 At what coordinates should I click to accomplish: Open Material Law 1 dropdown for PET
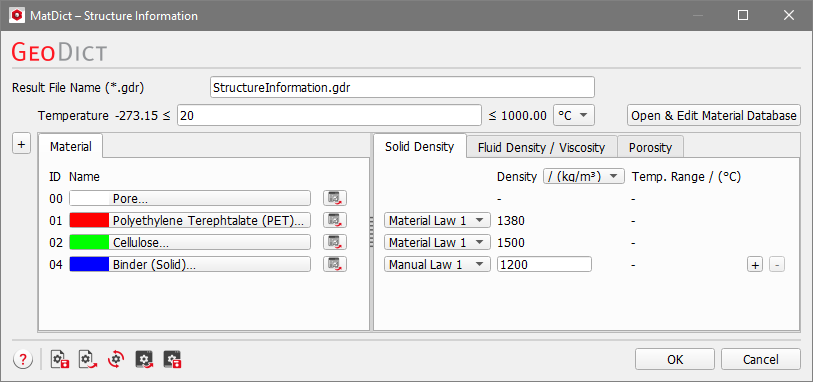click(x=437, y=220)
